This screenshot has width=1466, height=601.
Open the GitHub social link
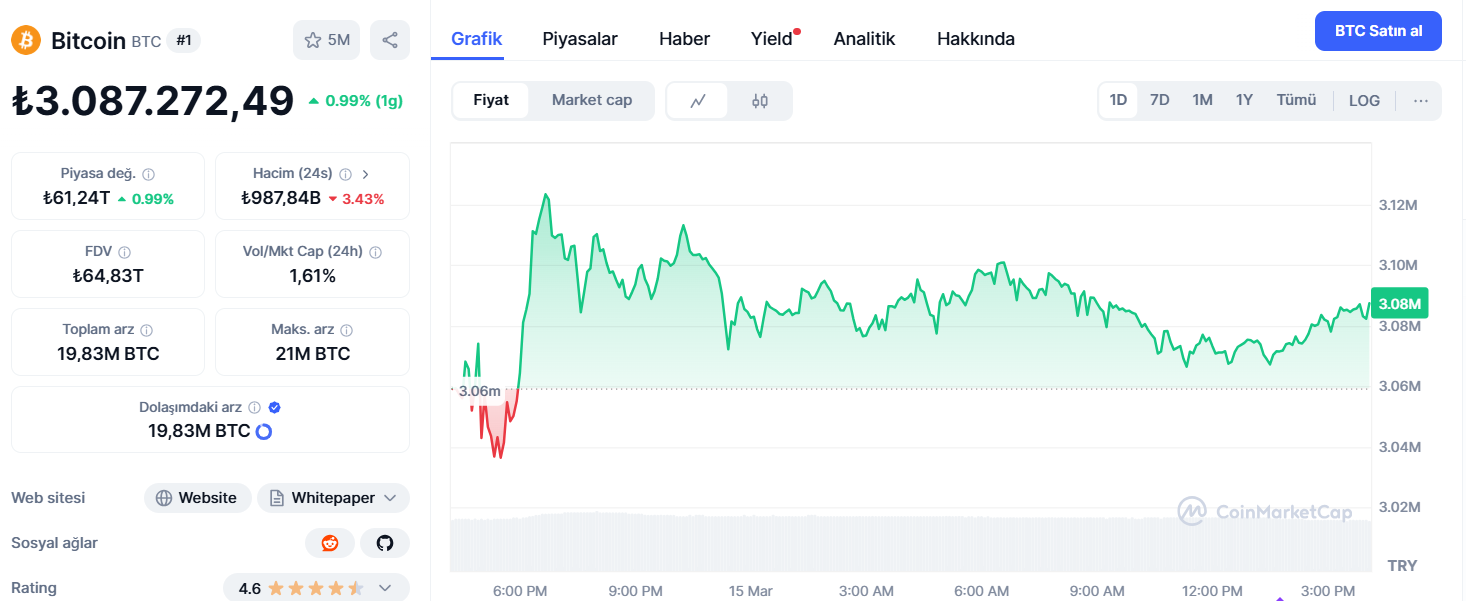click(385, 543)
